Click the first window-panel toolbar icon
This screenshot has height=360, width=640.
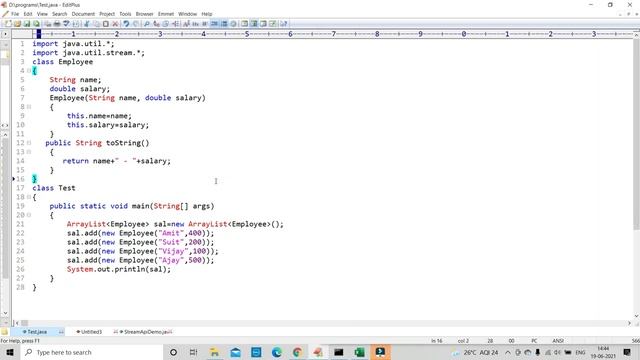244,24
